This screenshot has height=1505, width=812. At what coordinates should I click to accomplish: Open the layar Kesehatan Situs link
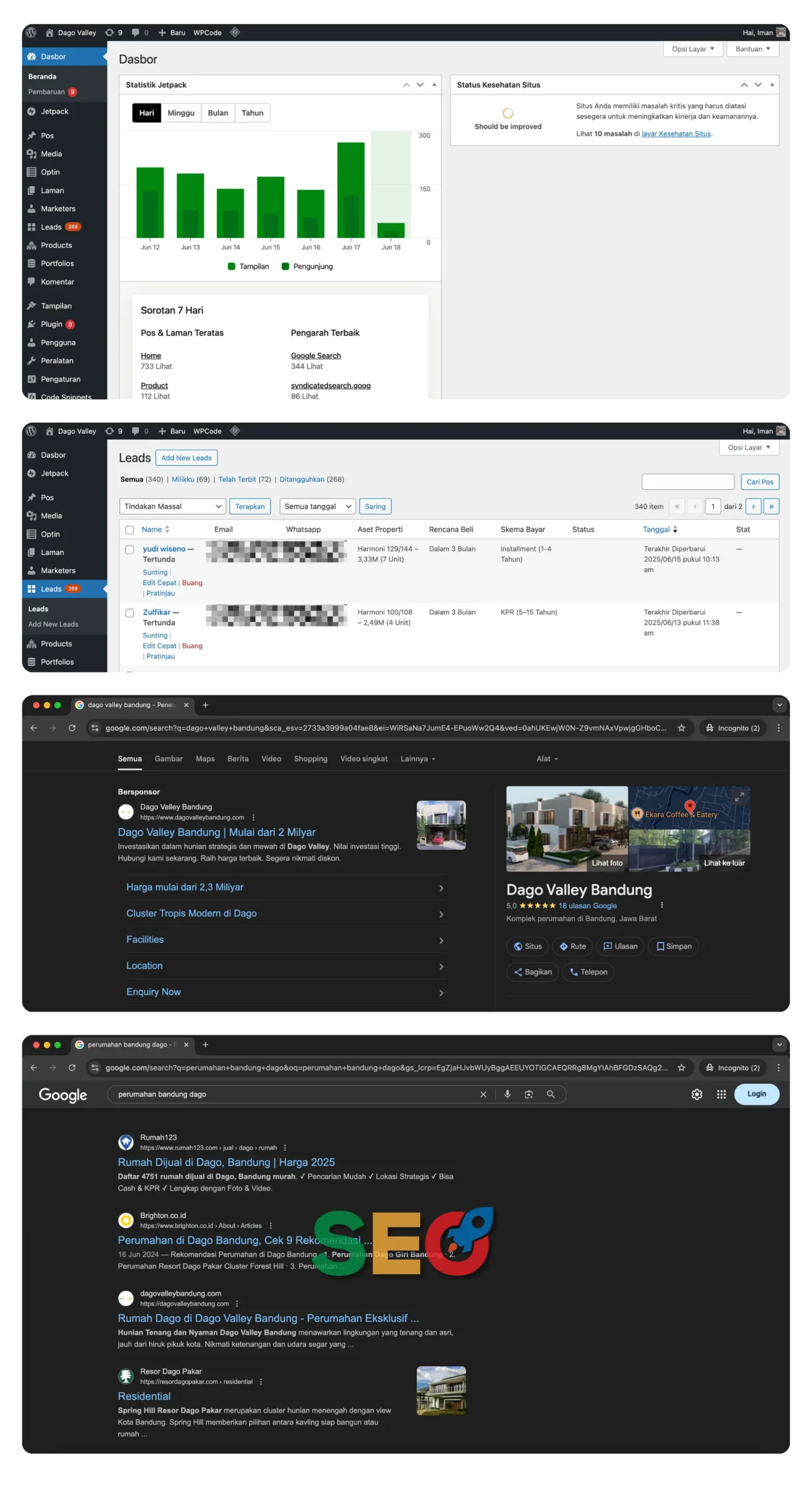click(676, 134)
